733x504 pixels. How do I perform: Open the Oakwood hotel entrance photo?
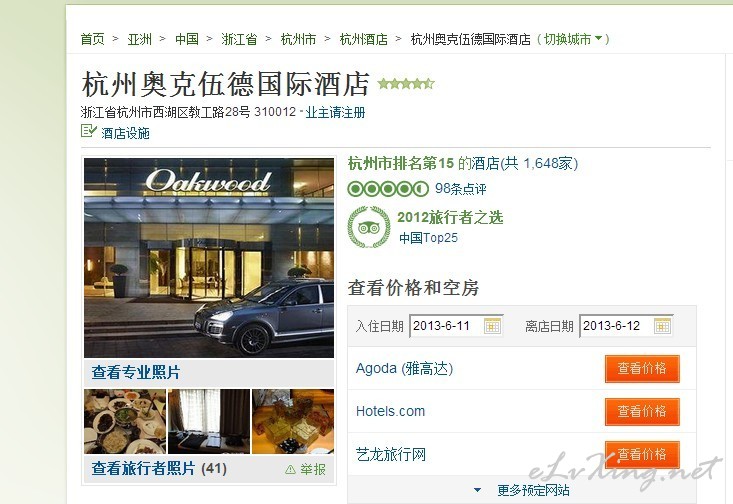tap(209, 258)
